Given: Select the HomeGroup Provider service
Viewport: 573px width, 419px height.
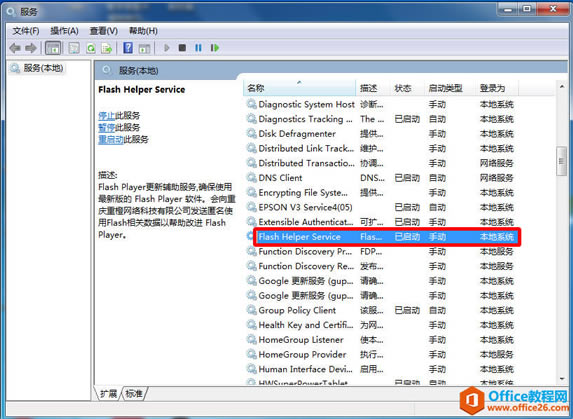Looking at the screenshot, I should tap(382, 354).
